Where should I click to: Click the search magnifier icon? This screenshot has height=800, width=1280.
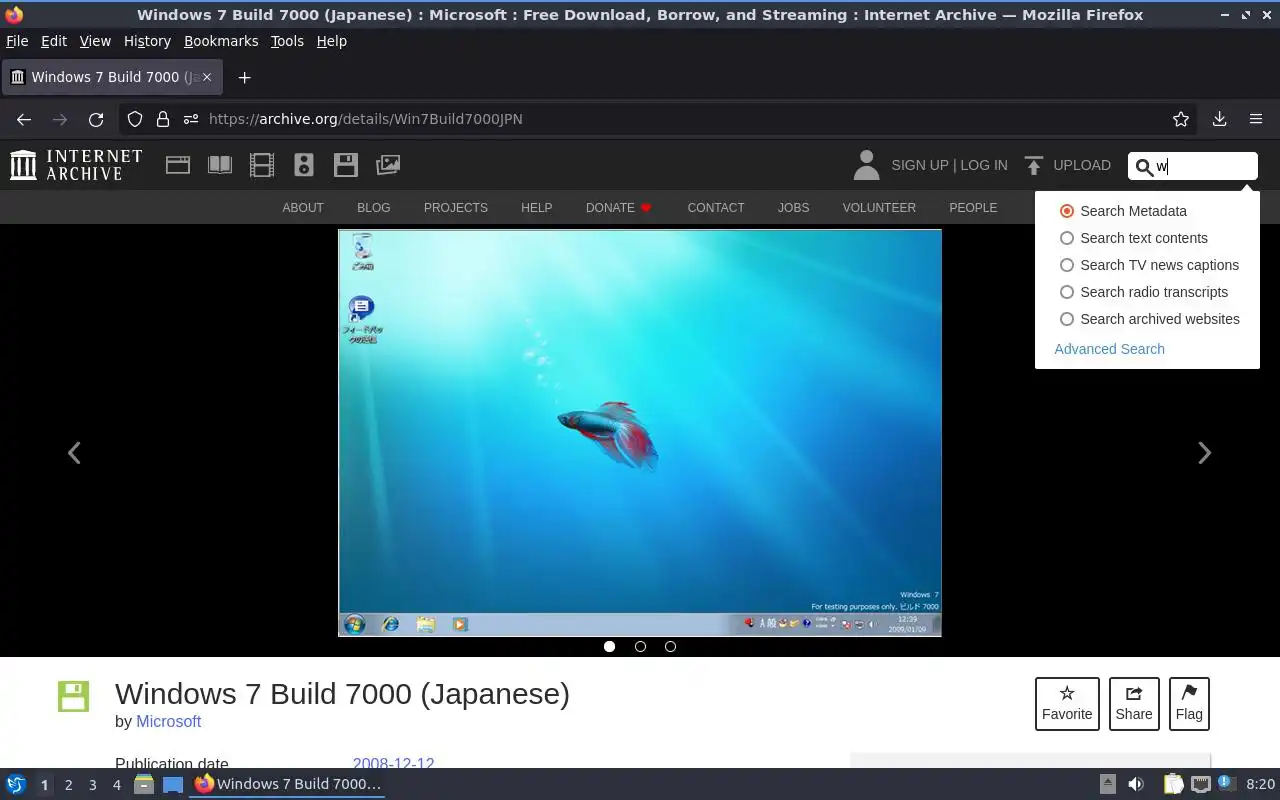[1144, 167]
